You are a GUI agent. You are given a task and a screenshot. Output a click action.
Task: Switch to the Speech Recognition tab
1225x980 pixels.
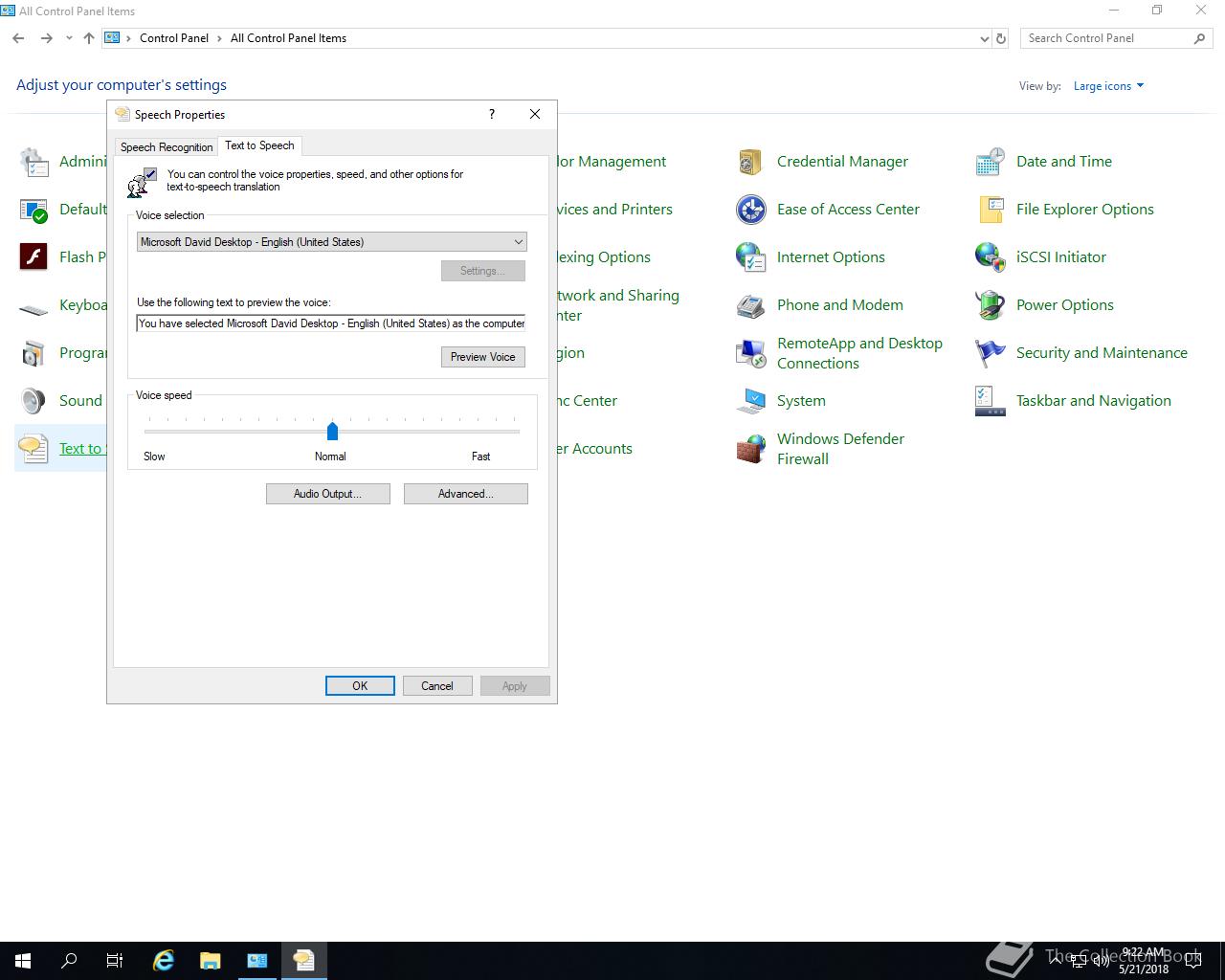[x=167, y=147]
